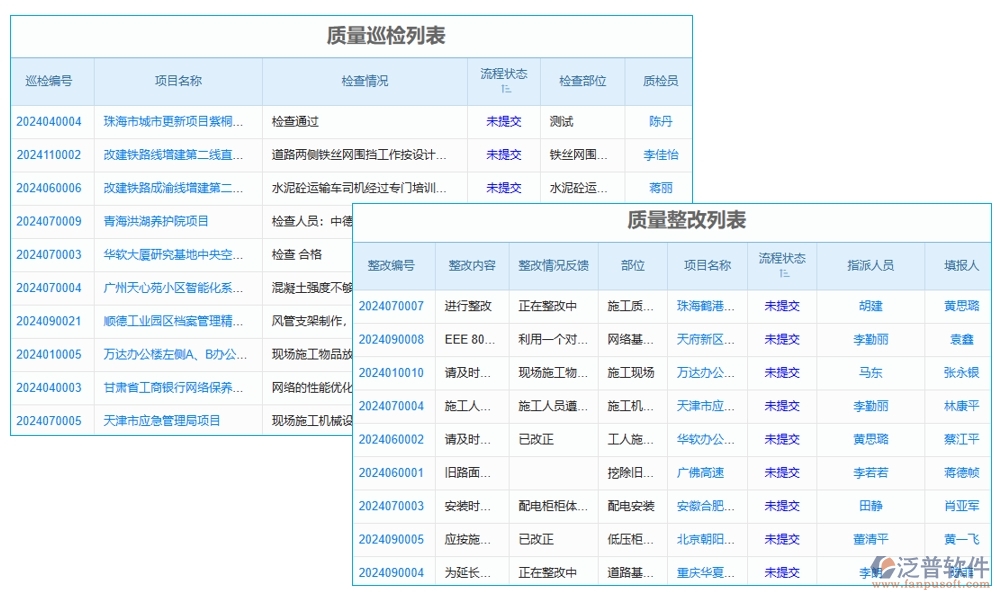Select rectification record row 2024070007
The height and width of the screenshot is (600, 1000).
point(393,306)
